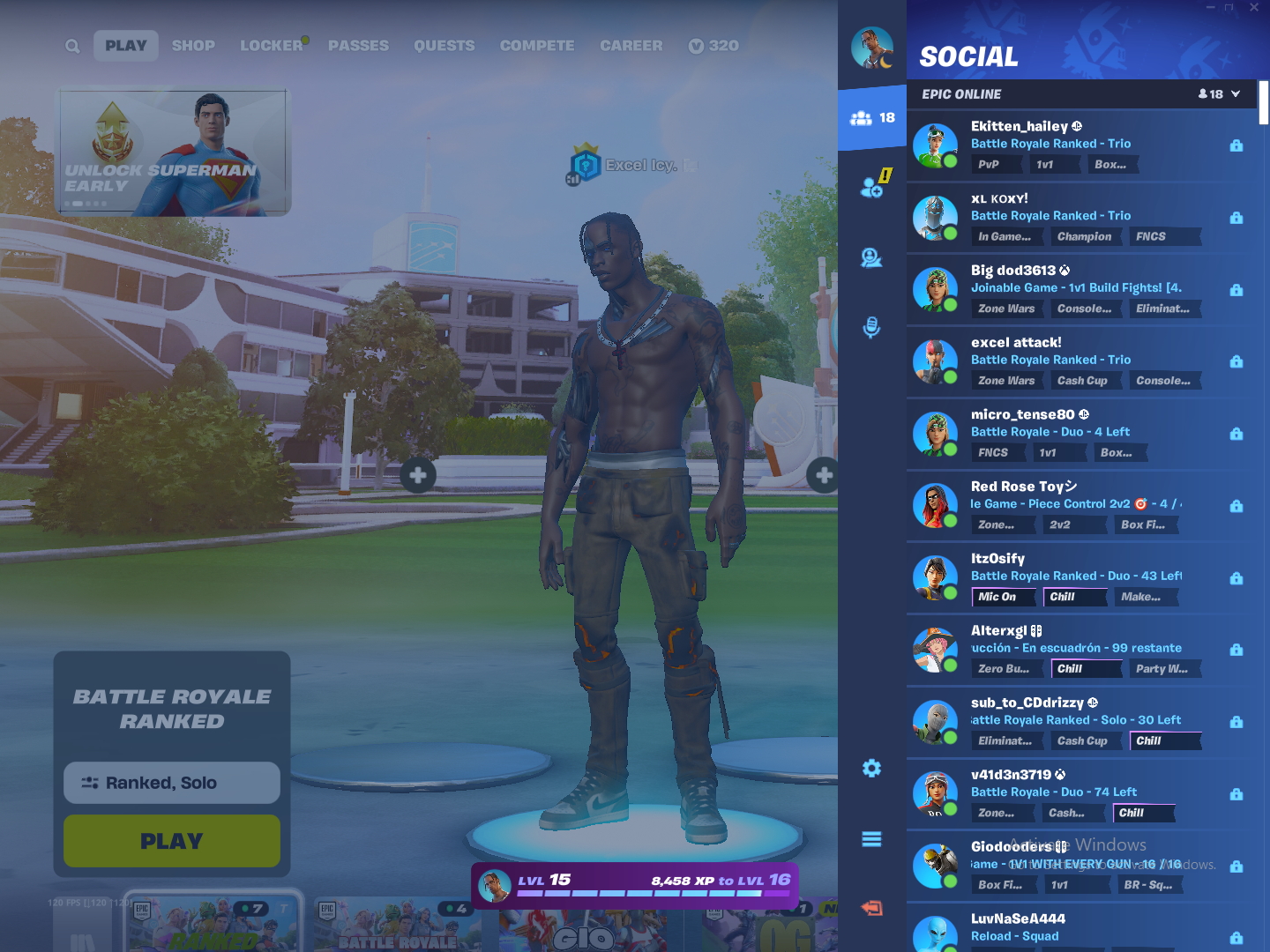The image size is (1270, 952).
Task: Click the join icon for v41d3n3719
Action: 1236,794
